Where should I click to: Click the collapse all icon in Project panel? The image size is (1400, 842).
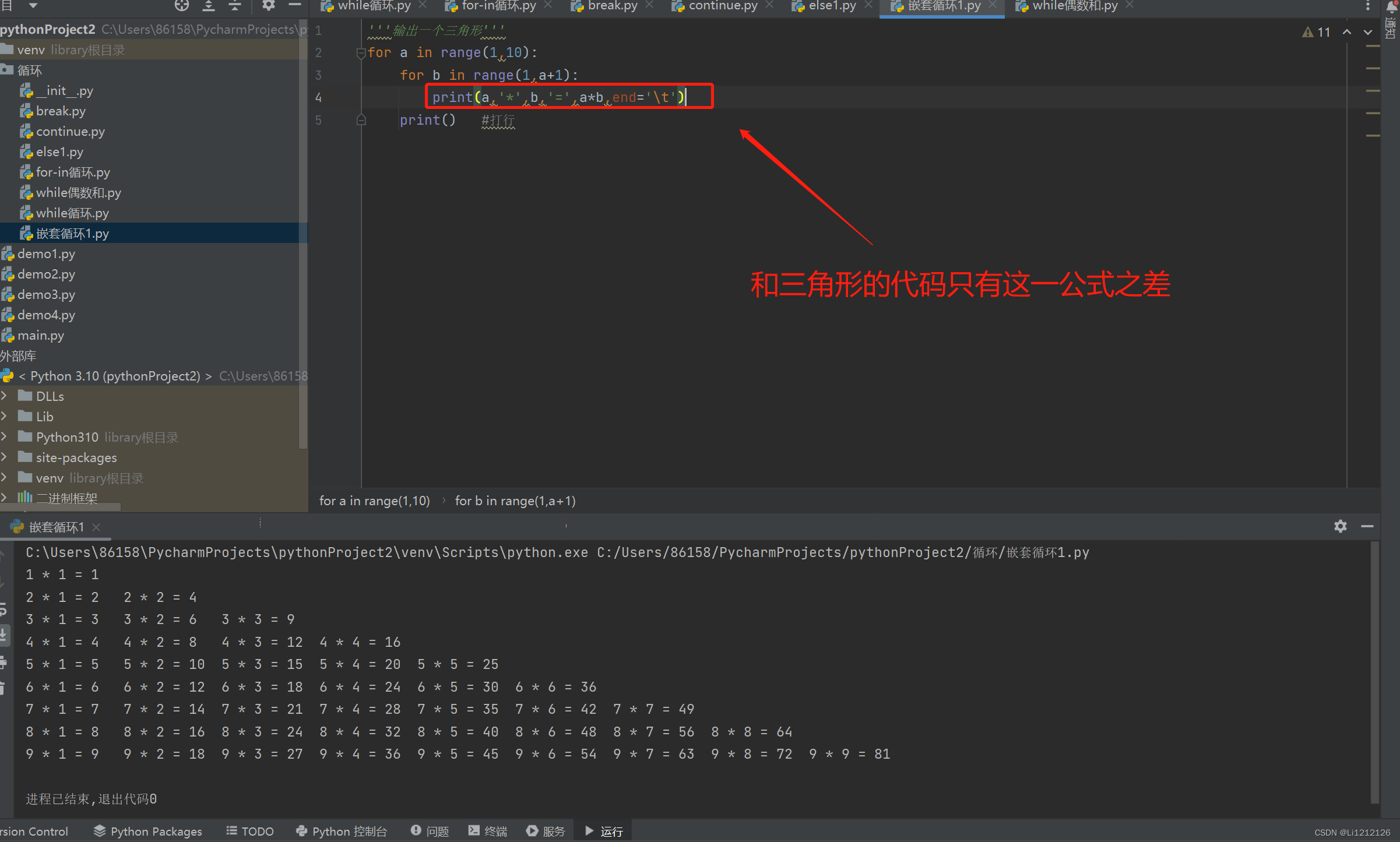(x=235, y=6)
